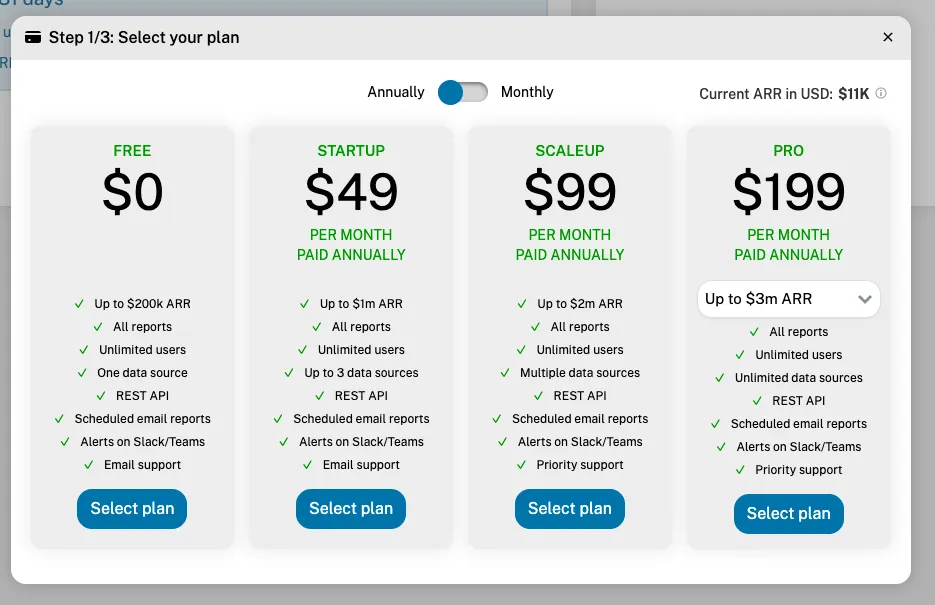Click Select plan under the STARTUP tier
935x605 pixels.
pos(350,508)
